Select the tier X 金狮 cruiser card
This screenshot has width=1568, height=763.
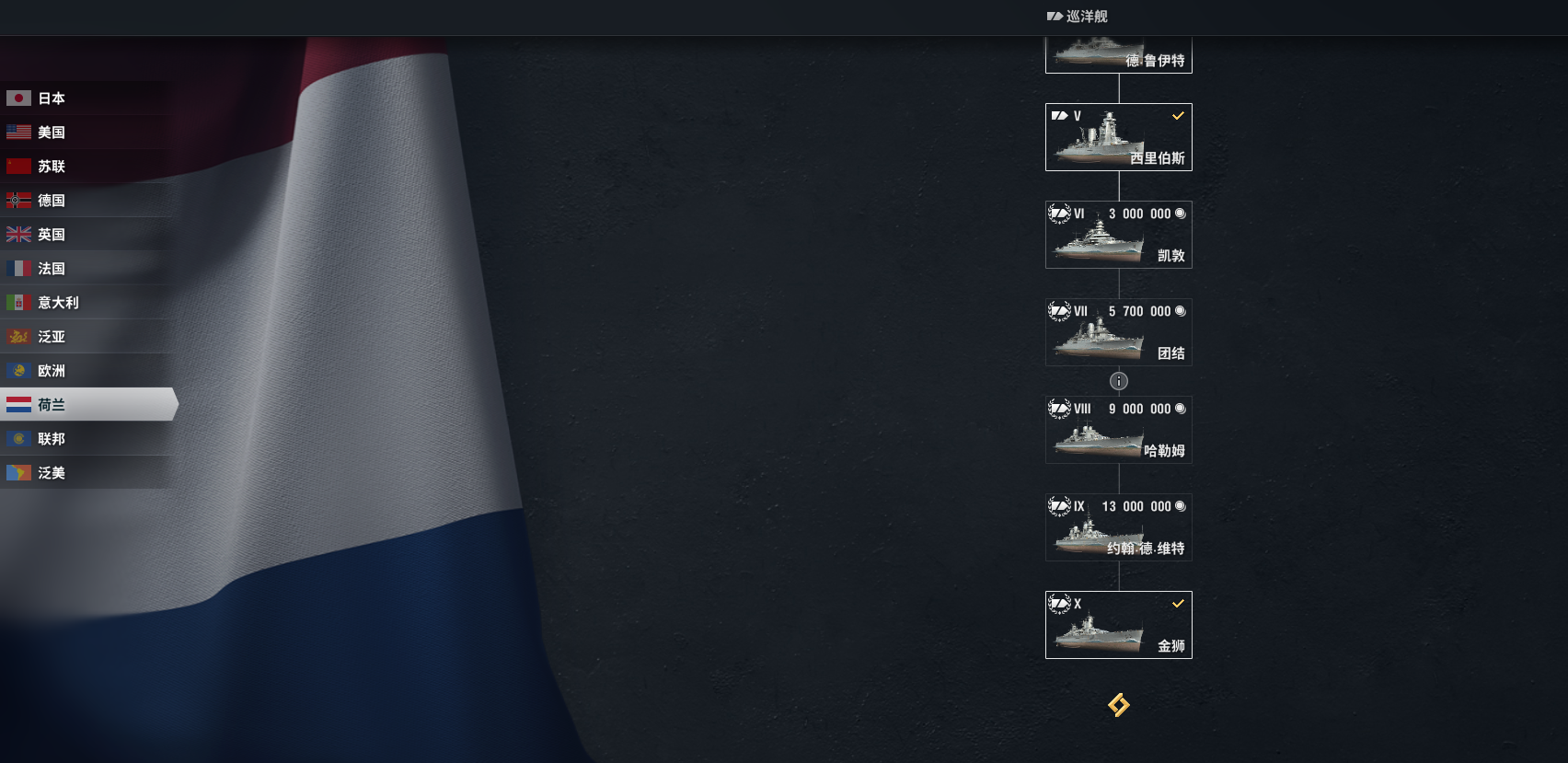tap(1119, 625)
